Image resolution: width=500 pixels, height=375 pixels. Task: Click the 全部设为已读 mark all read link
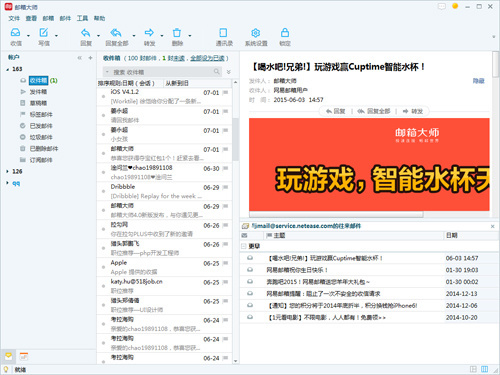click(x=207, y=58)
